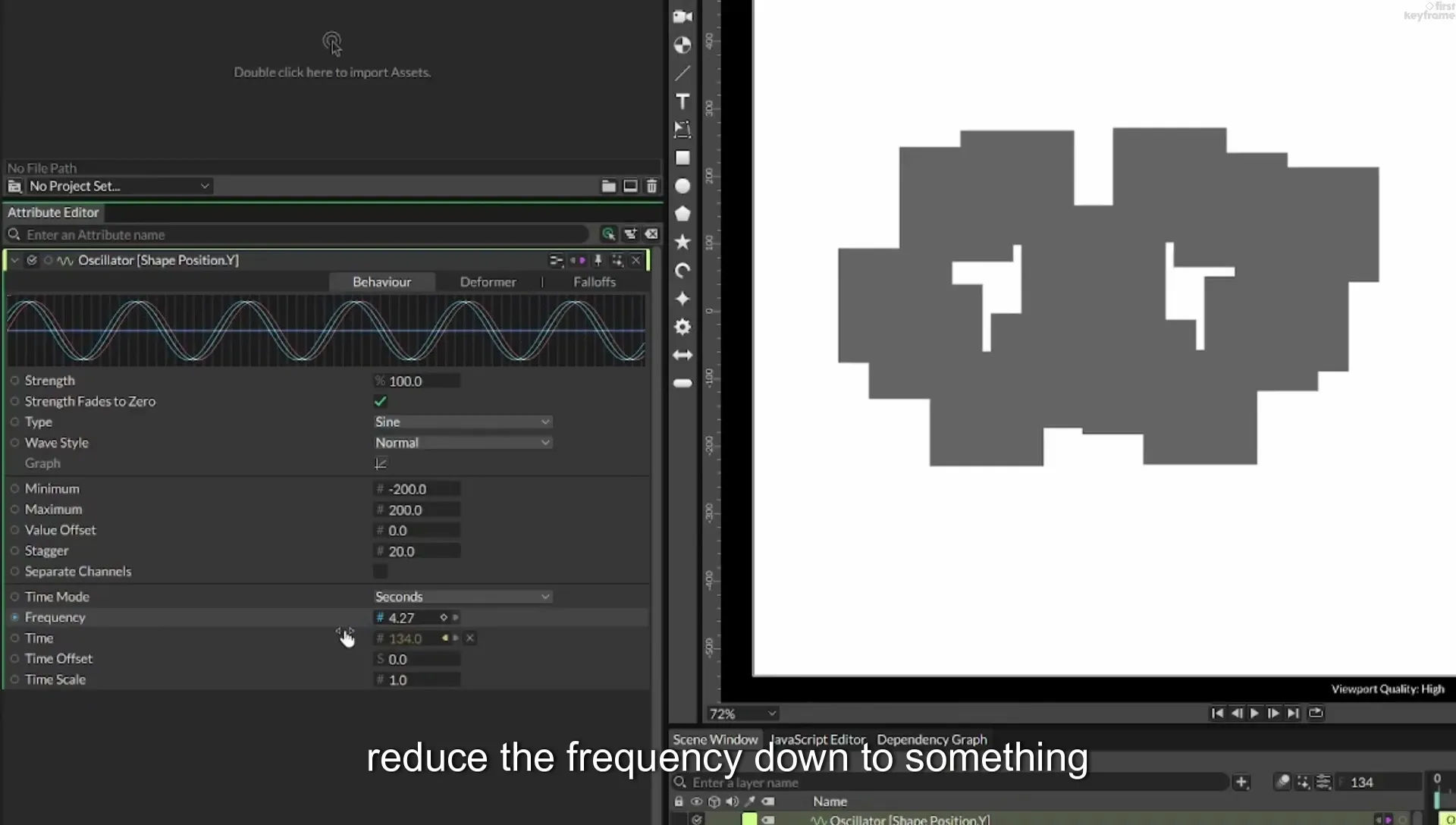Open the No Project Set dropdown

point(119,186)
